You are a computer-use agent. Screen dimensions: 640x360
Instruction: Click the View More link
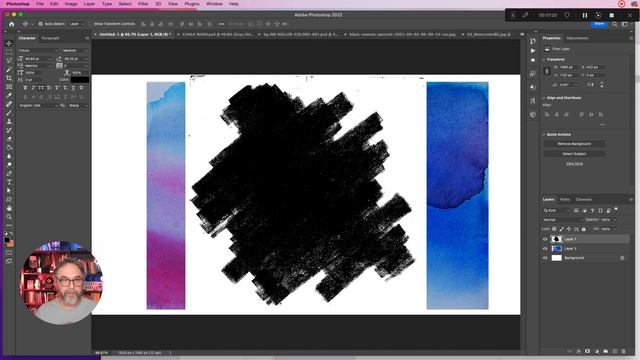tap(574, 164)
